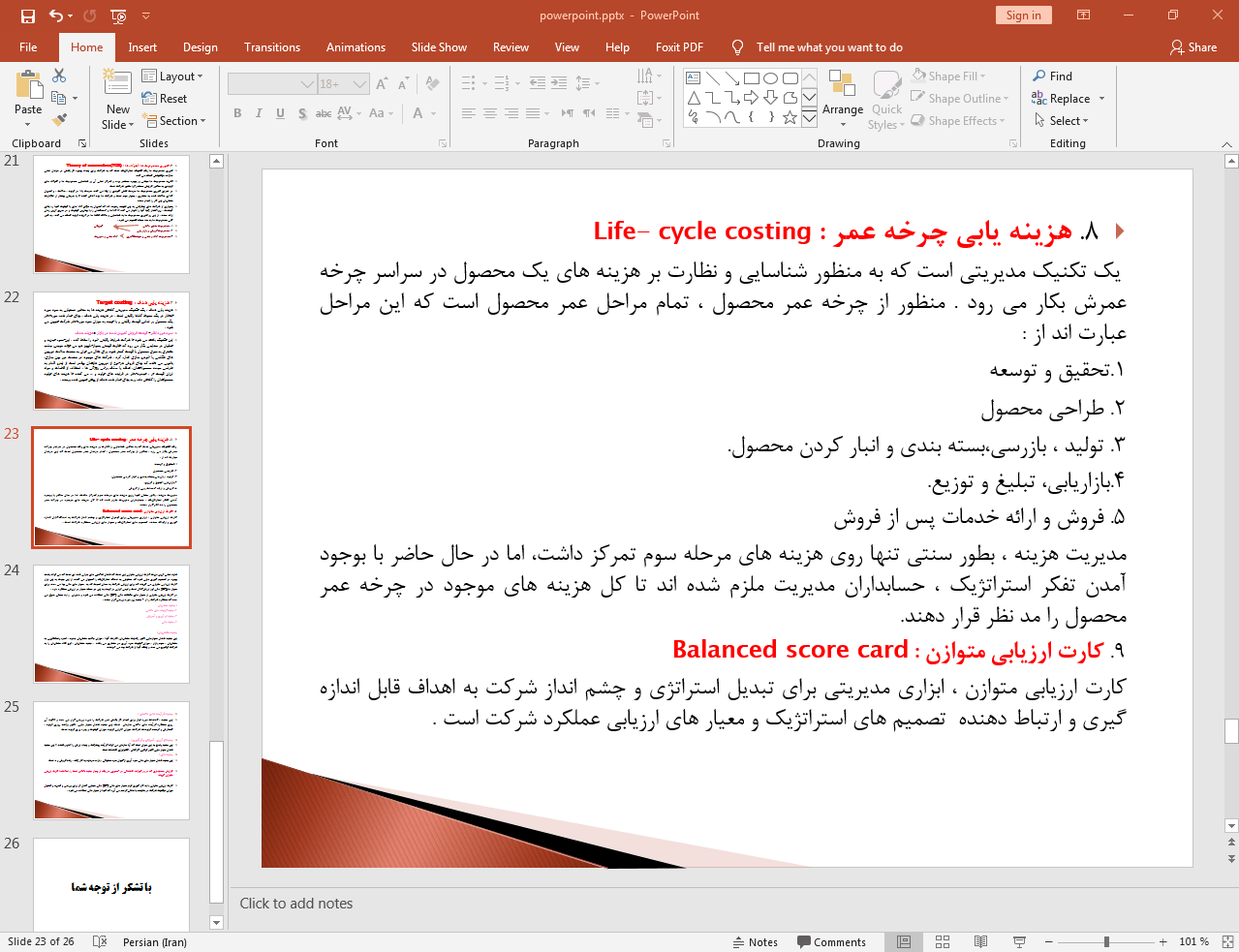Switch to Reading View icon
Viewport: 1239px width, 952px height.
coord(981,942)
